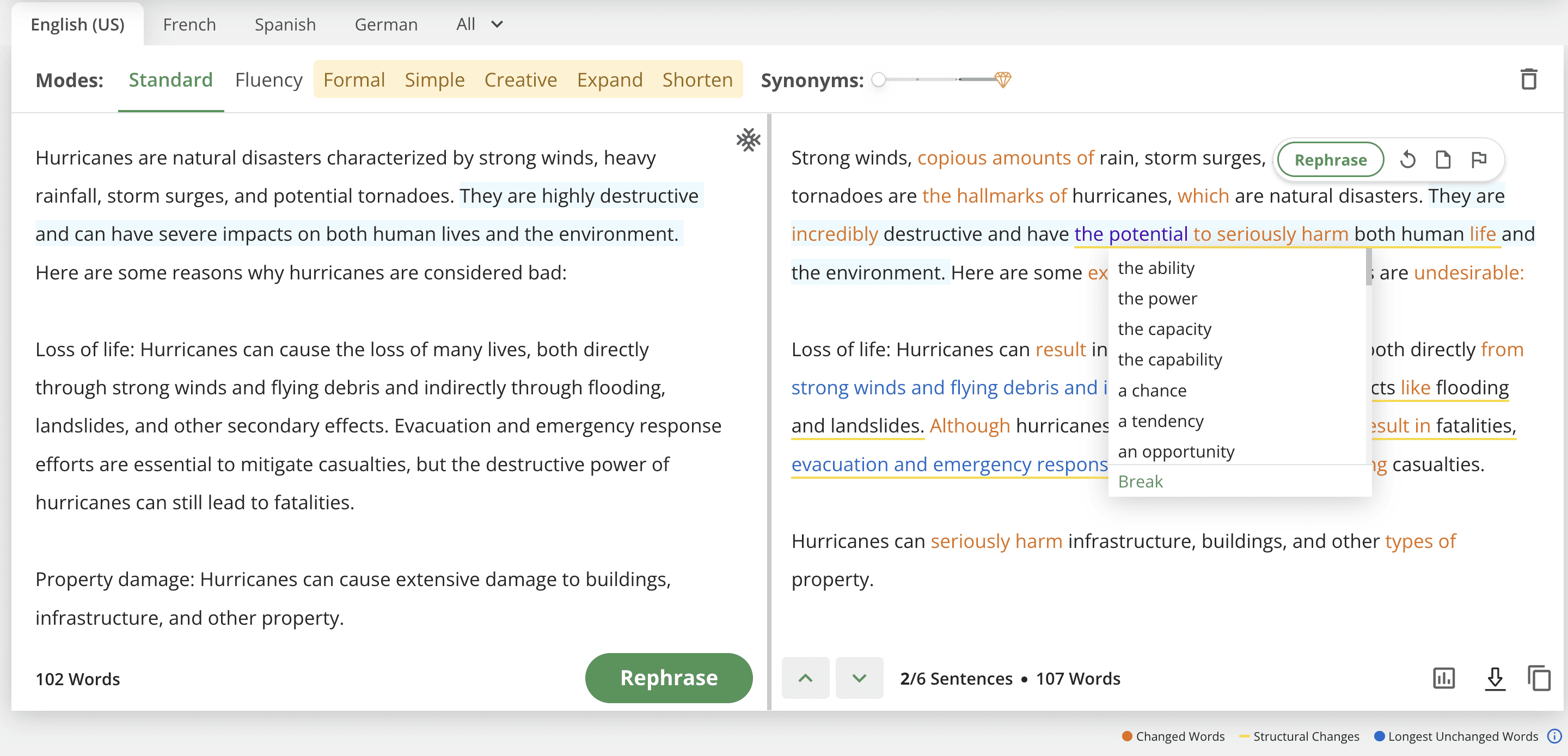
Task: Click the synonym popup scrollbar
Action: pyautogui.click(x=1368, y=267)
